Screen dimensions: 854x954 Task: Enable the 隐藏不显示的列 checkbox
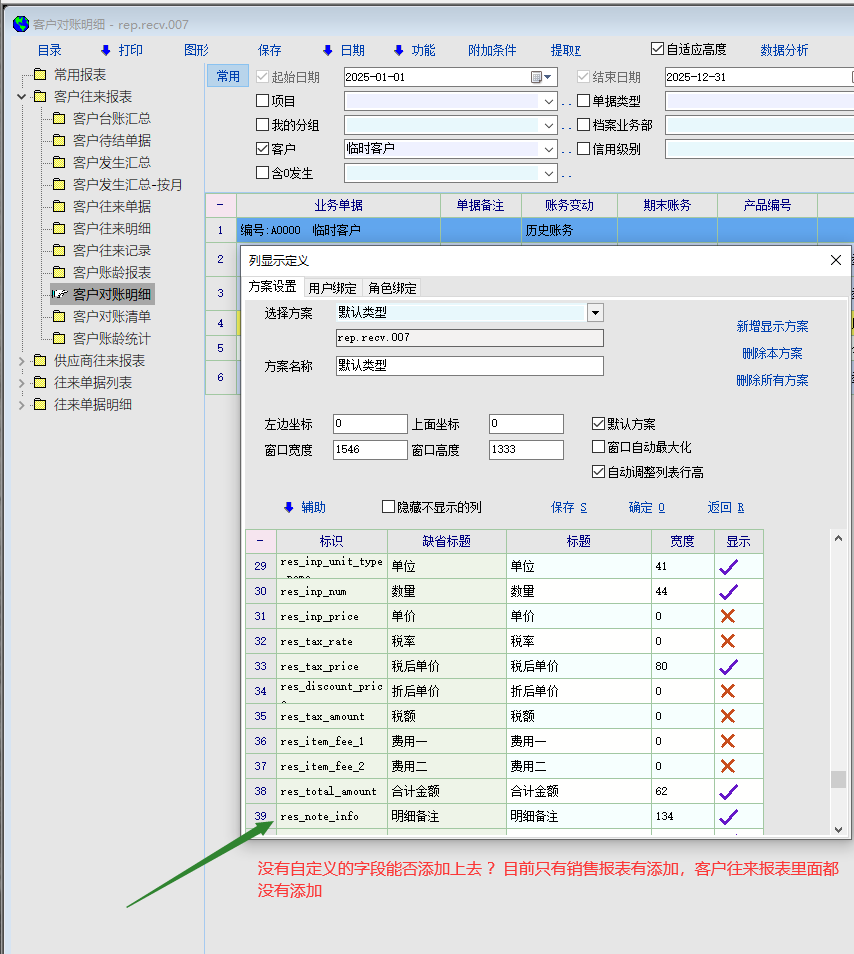389,507
